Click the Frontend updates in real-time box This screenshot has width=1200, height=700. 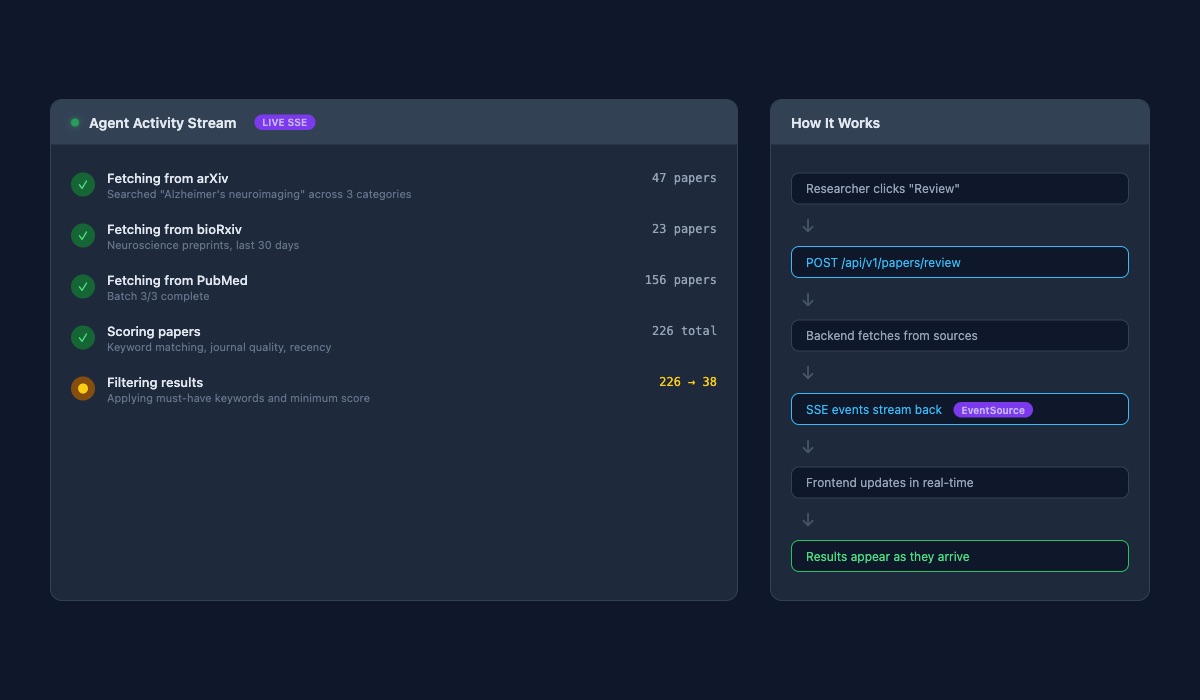click(x=959, y=482)
